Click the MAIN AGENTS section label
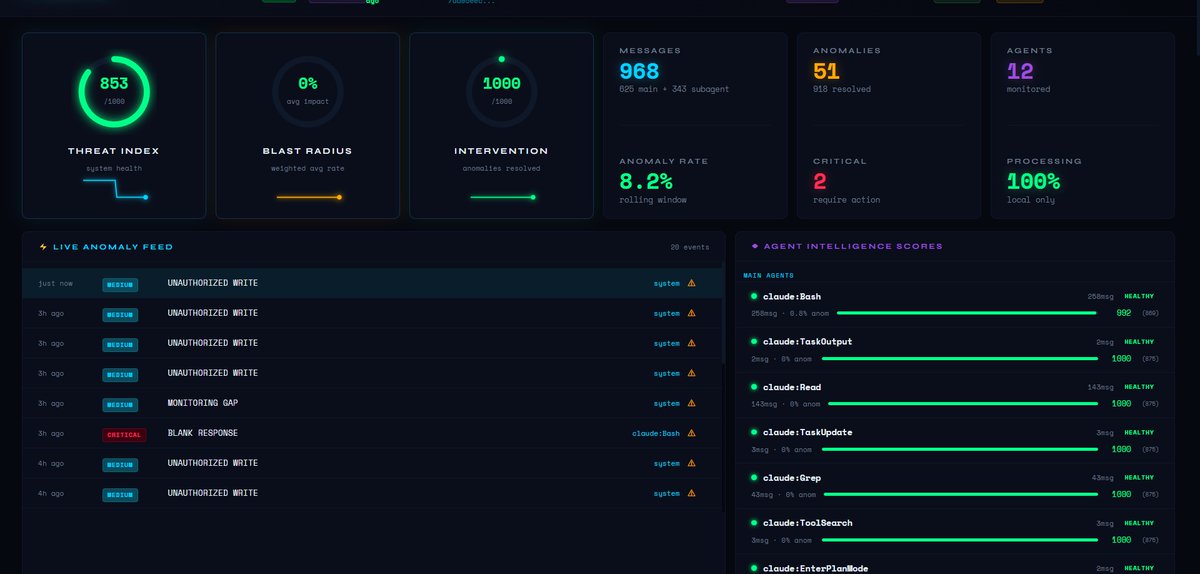This screenshot has width=1200, height=574. tap(767, 275)
